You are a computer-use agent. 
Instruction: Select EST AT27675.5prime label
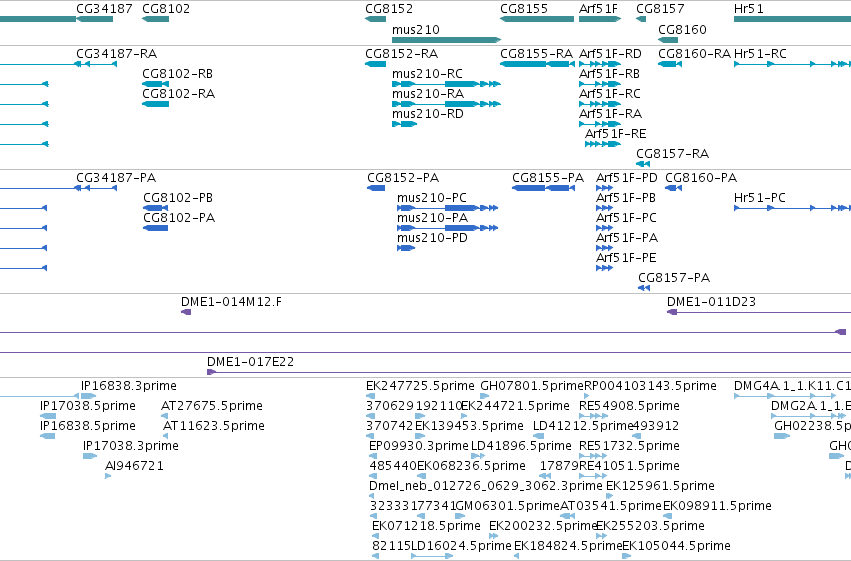pos(212,406)
